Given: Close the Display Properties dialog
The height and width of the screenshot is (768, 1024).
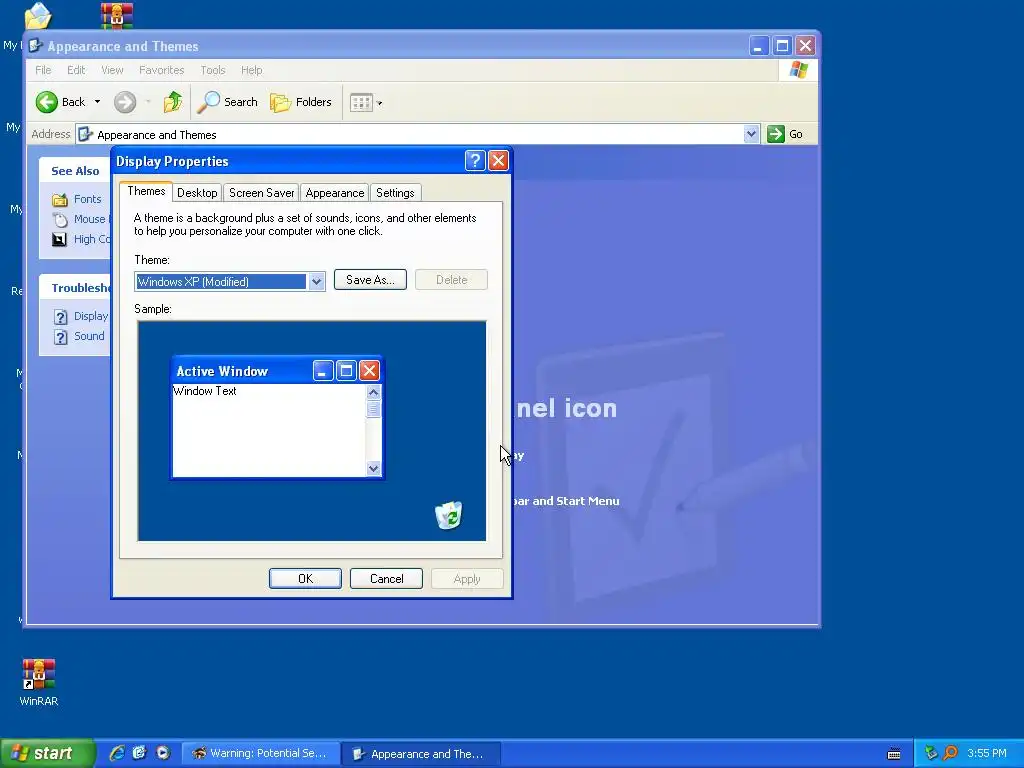Looking at the screenshot, I should point(498,161).
